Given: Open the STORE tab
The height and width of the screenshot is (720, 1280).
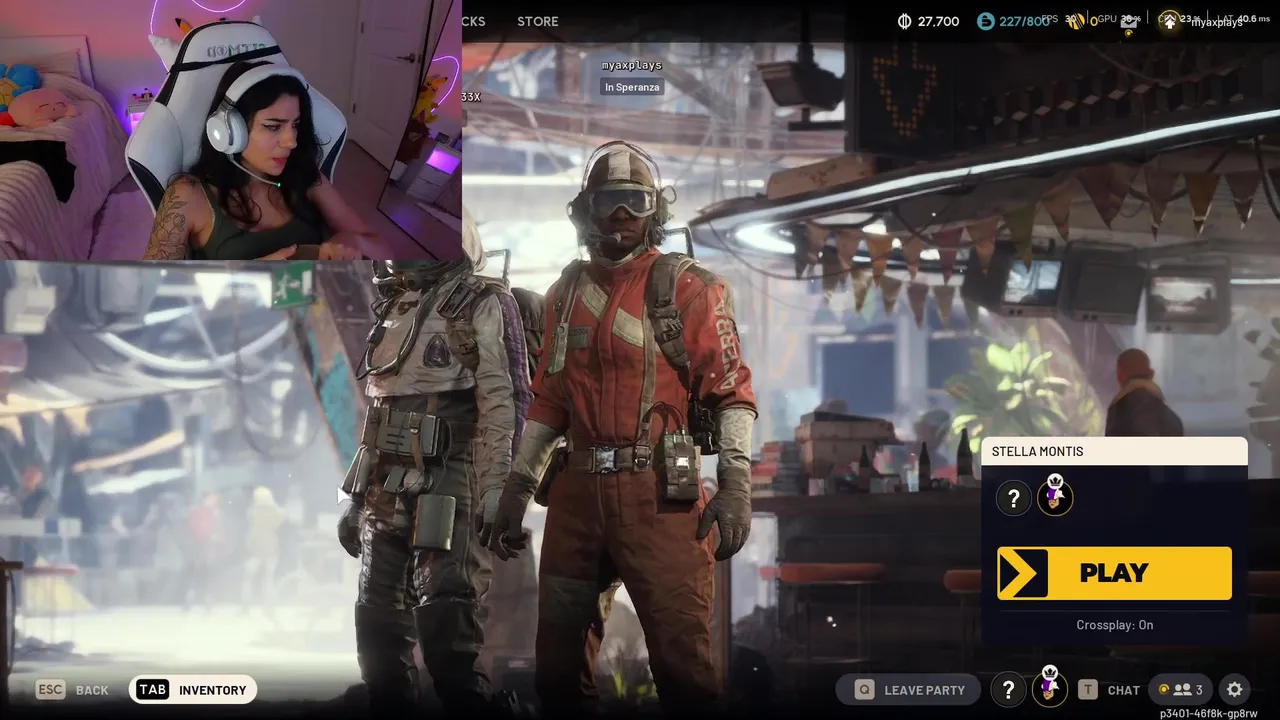Looking at the screenshot, I should pos(538,21).
